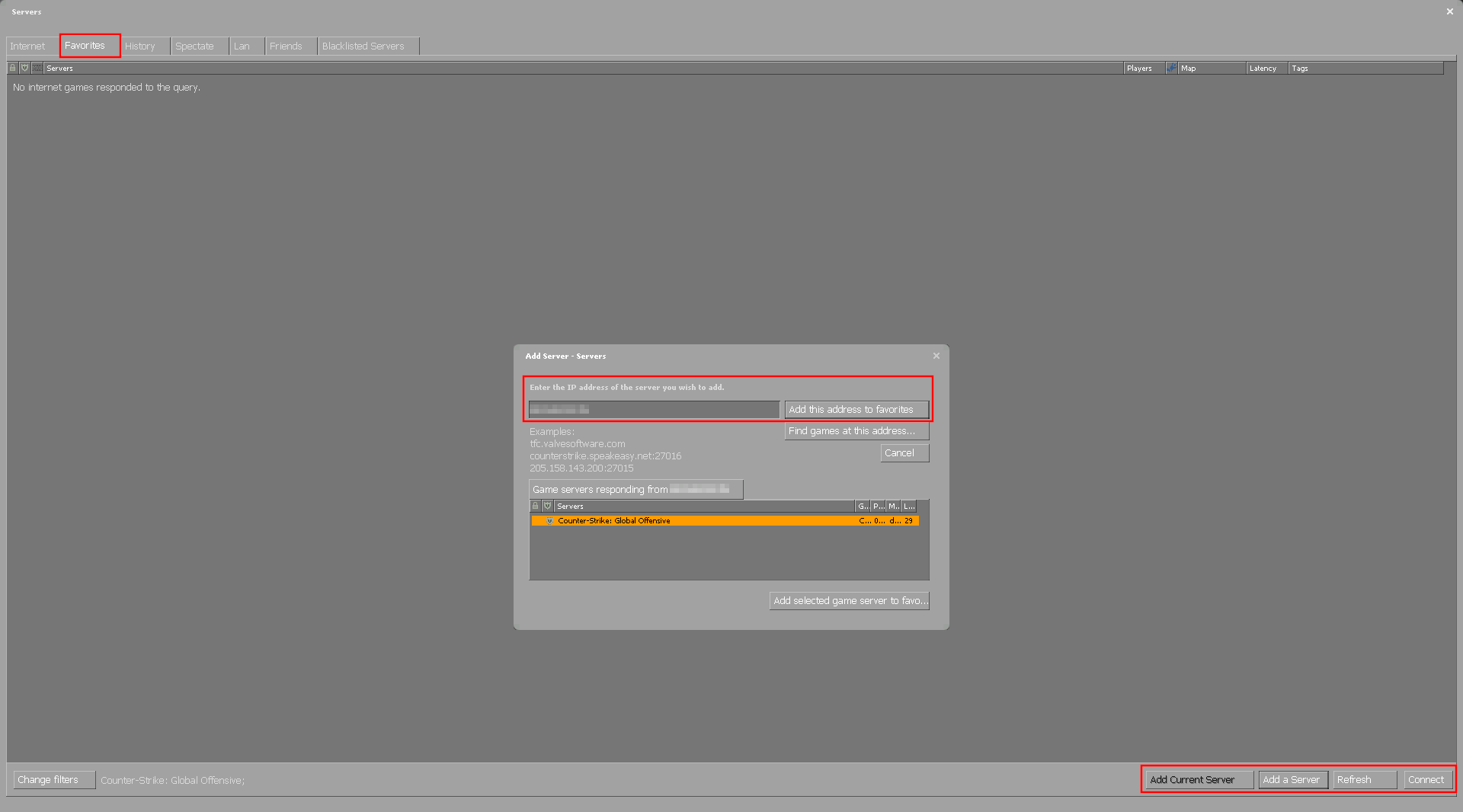Sort main list by Latency column
The height and width of the screenshot is (812, 1463).
click(1267, 68)
